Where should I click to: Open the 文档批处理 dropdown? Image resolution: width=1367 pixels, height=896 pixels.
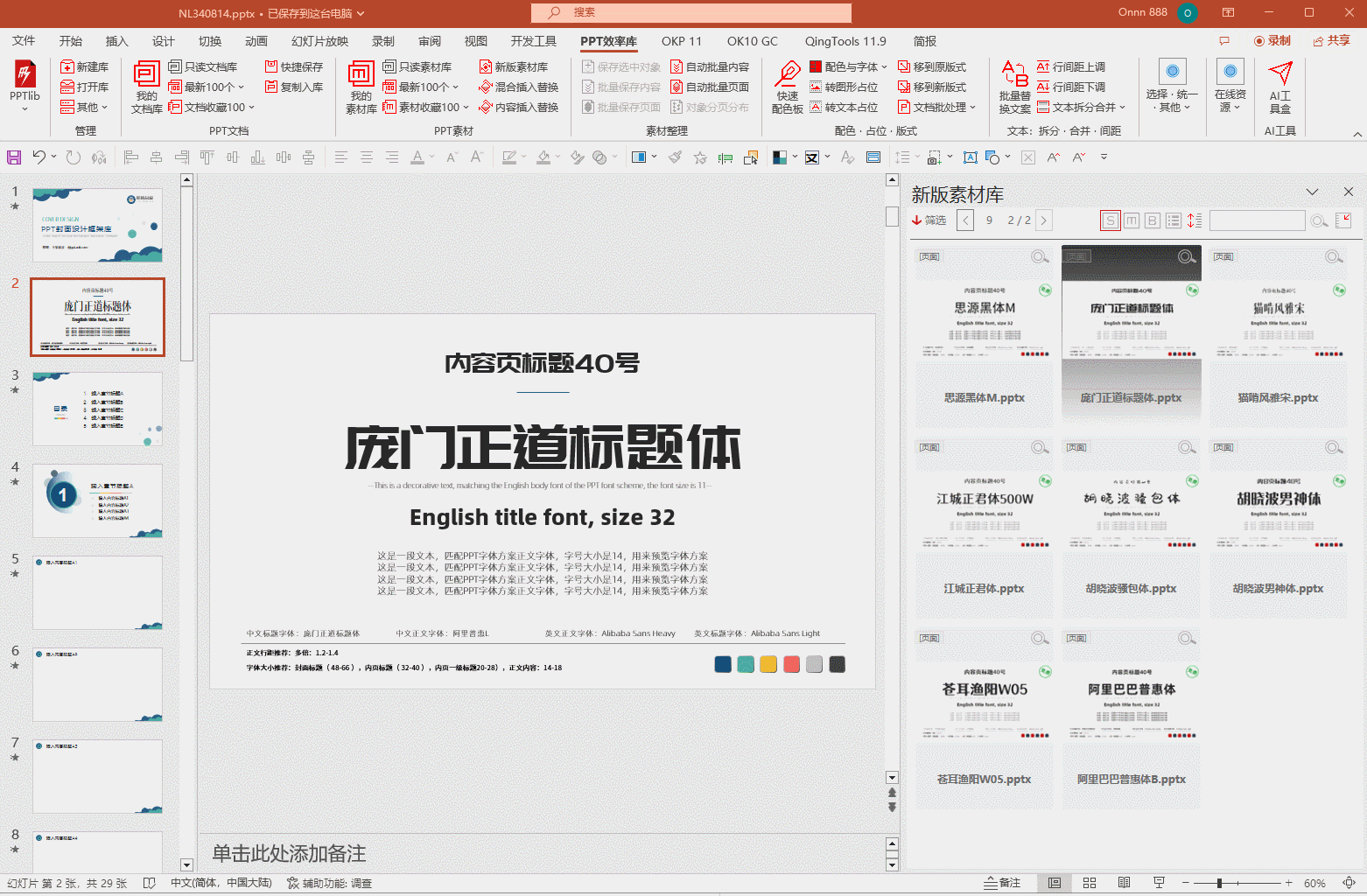(x=936, y=107)
